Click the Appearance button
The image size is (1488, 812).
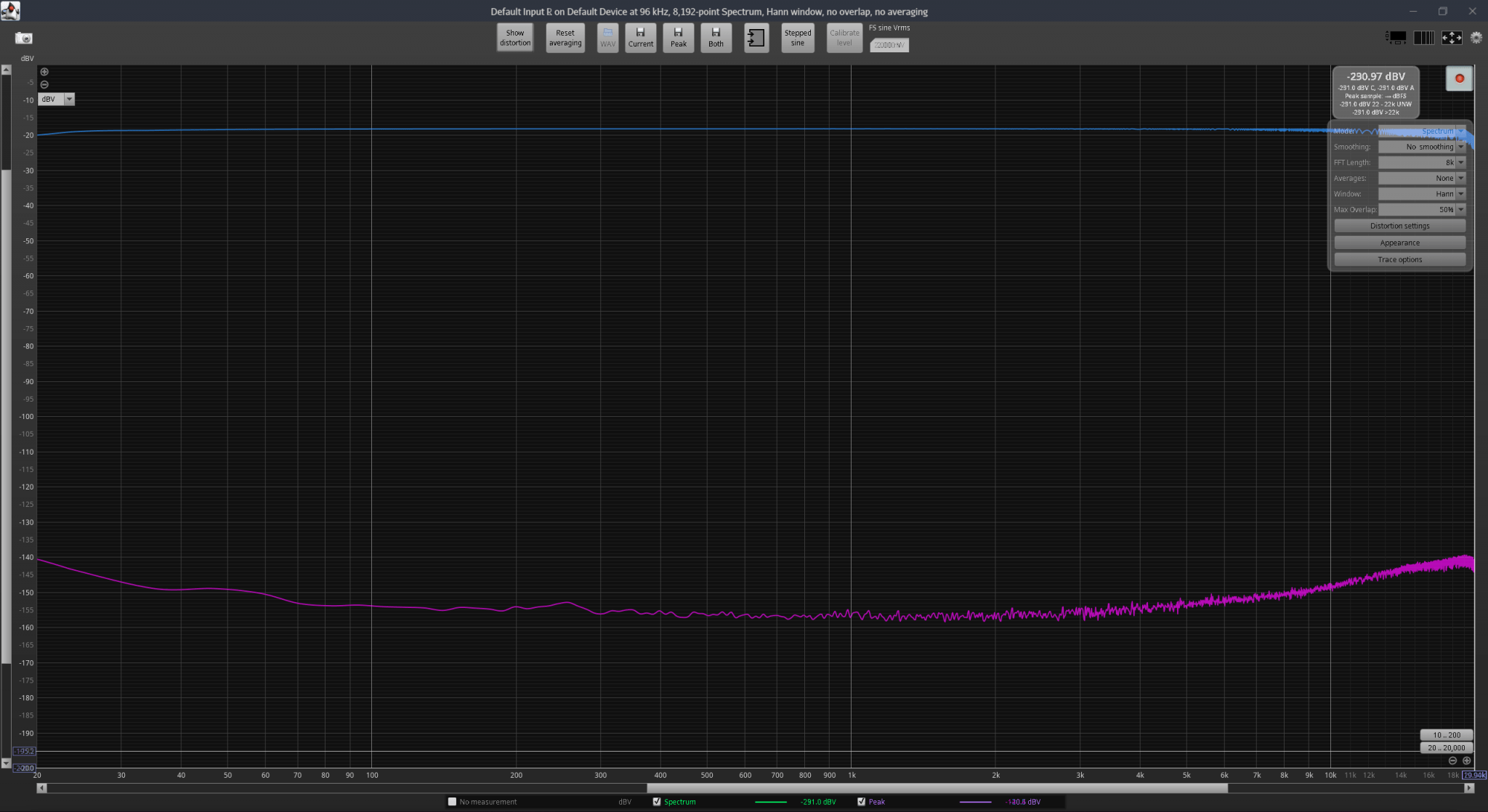(1399, 243)
